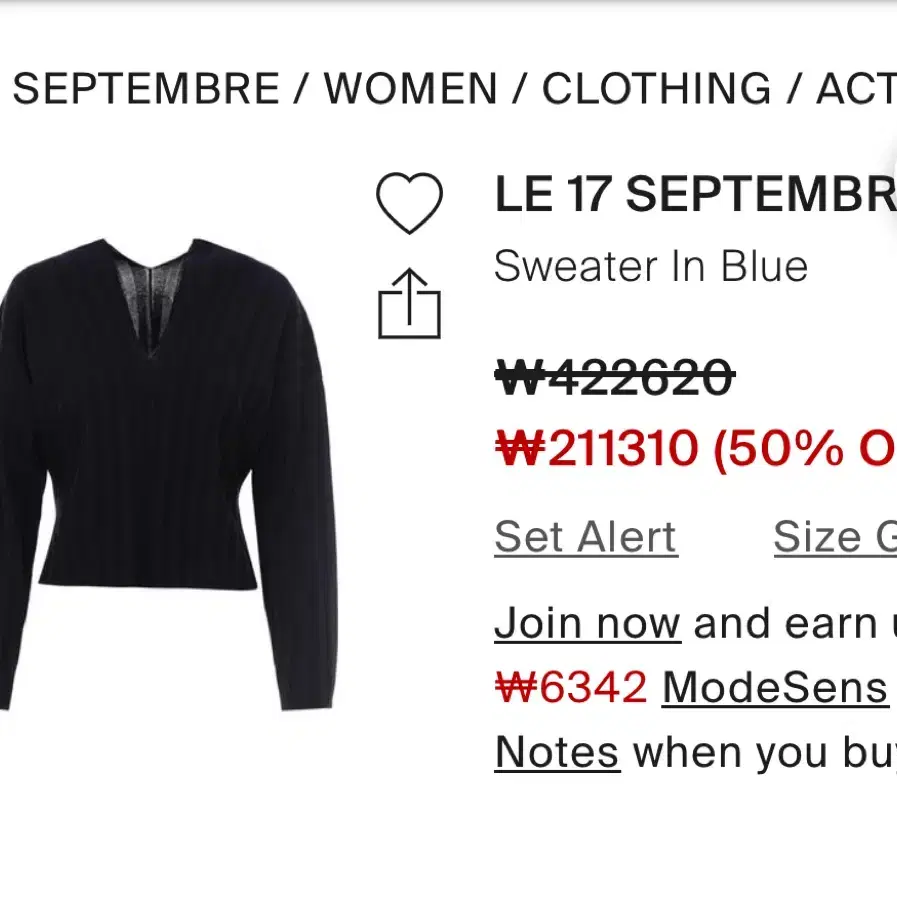Screen dimensions: 897x897
Task: Click the red ₩211310 sale price
Action: (597, 448)
